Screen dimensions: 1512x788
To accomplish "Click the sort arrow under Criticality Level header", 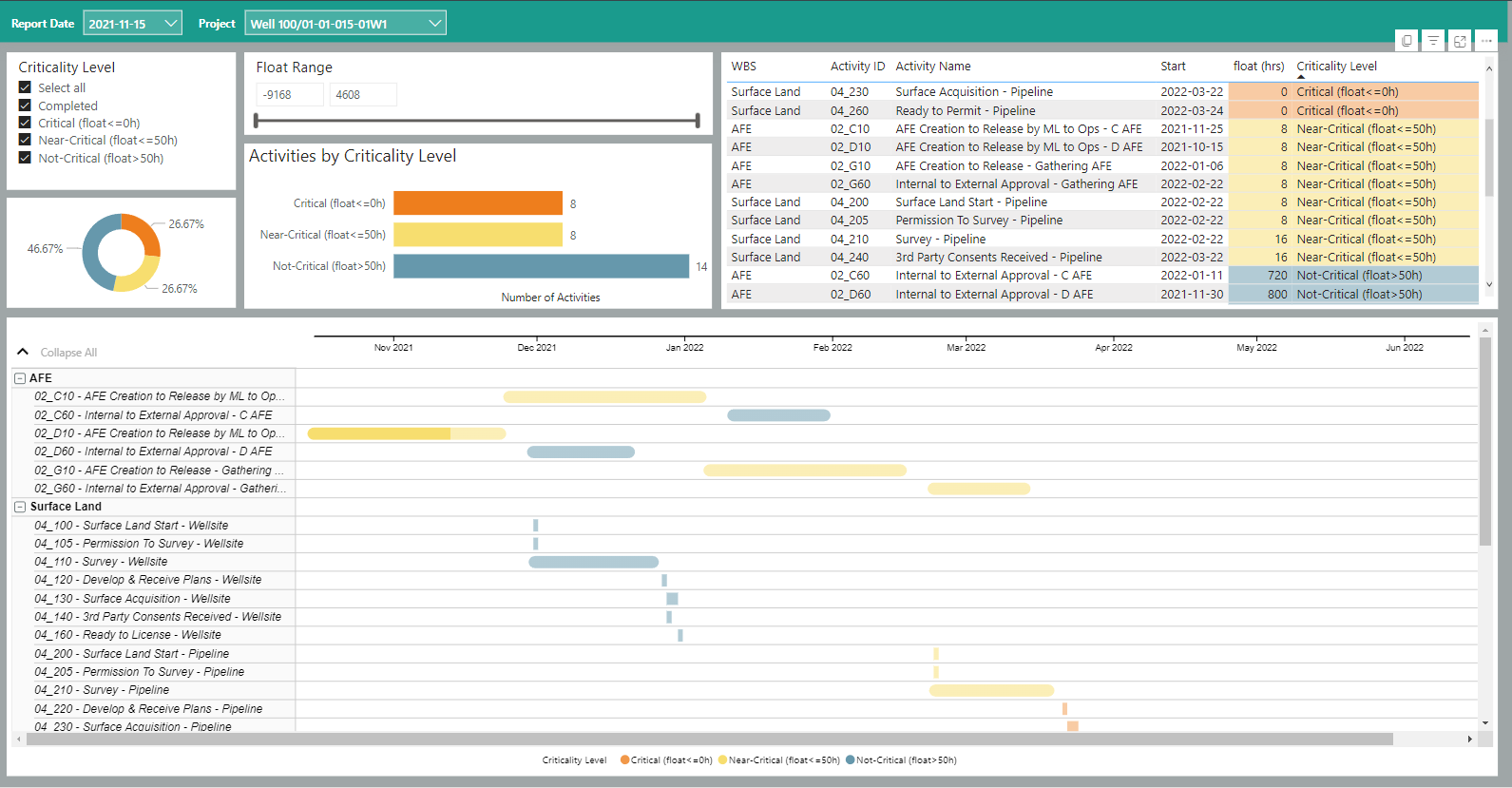I will 1301,77.
